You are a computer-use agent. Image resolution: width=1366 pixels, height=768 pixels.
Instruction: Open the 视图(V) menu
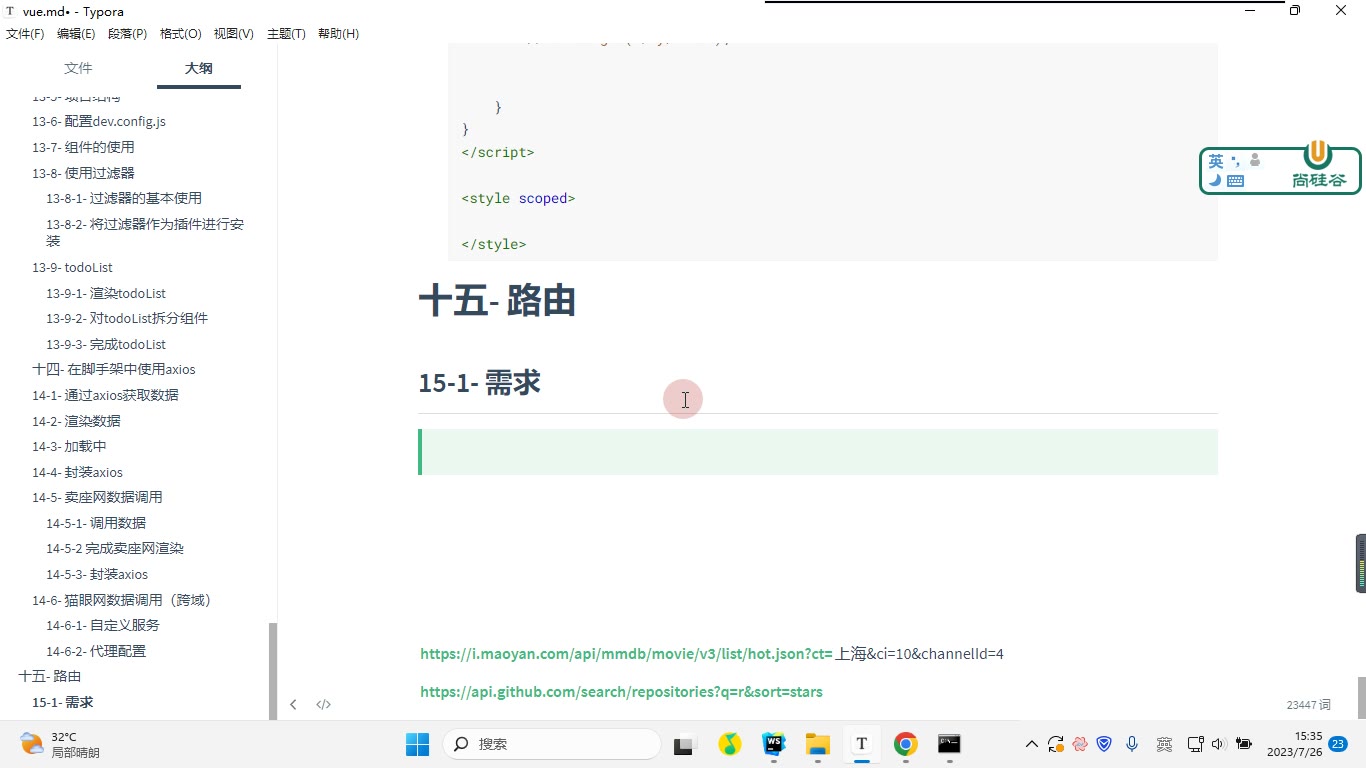pos(234,34)
